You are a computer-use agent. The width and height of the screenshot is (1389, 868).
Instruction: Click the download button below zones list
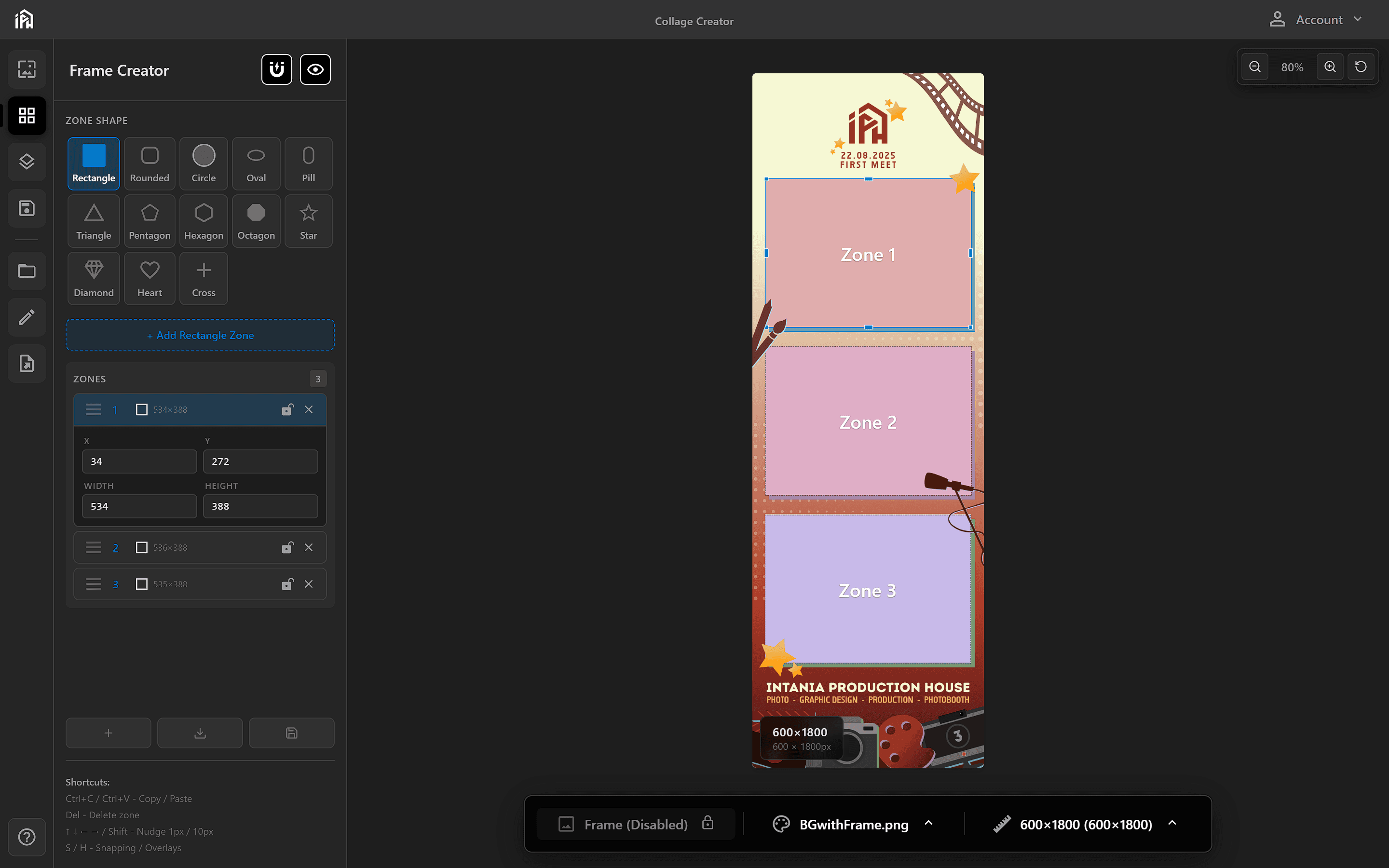200,733
